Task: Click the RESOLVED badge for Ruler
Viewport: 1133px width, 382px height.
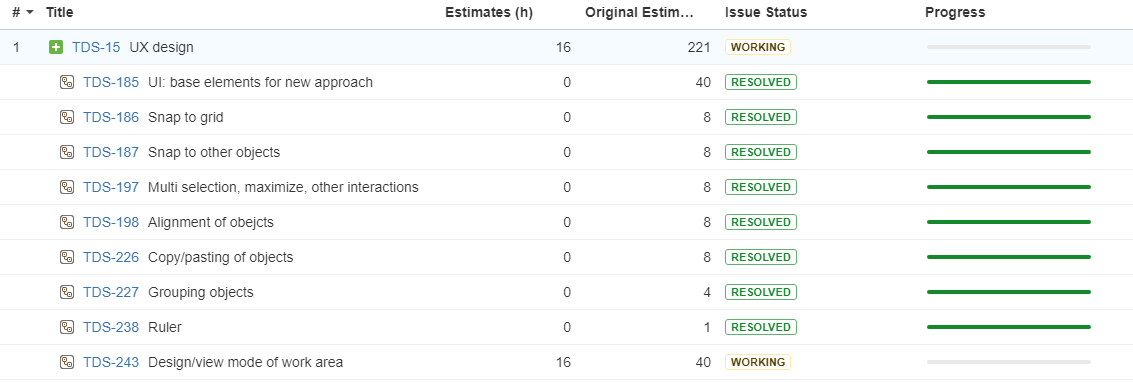Action: coord(761,327)
